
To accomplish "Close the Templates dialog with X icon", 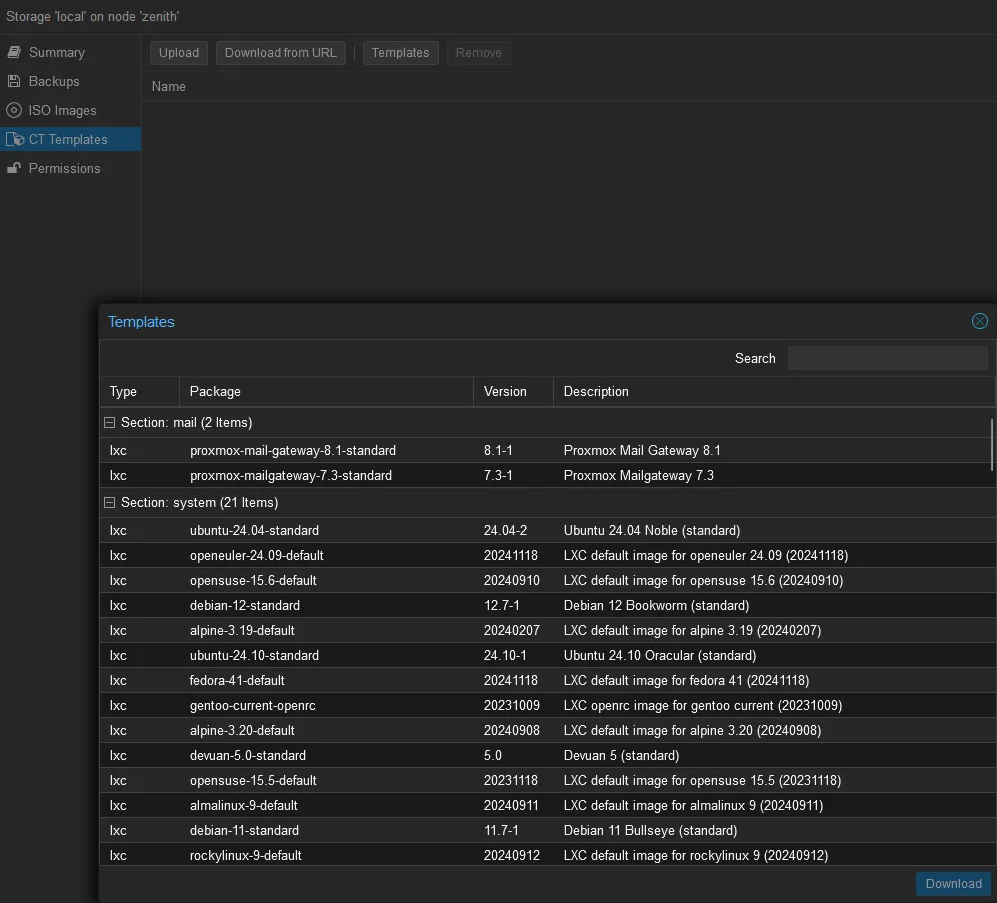I will point(979,321).
